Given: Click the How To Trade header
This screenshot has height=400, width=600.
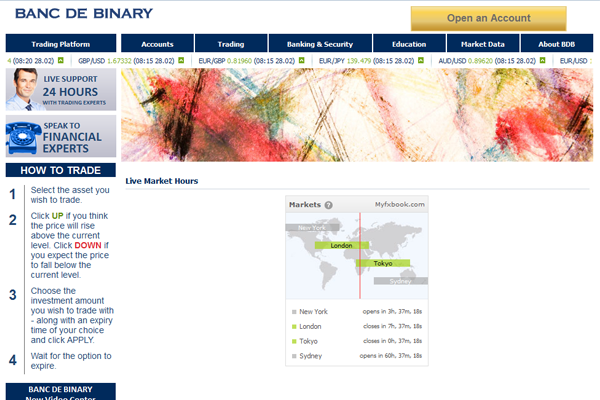Looking at the screenshot, I should [61, 170].
